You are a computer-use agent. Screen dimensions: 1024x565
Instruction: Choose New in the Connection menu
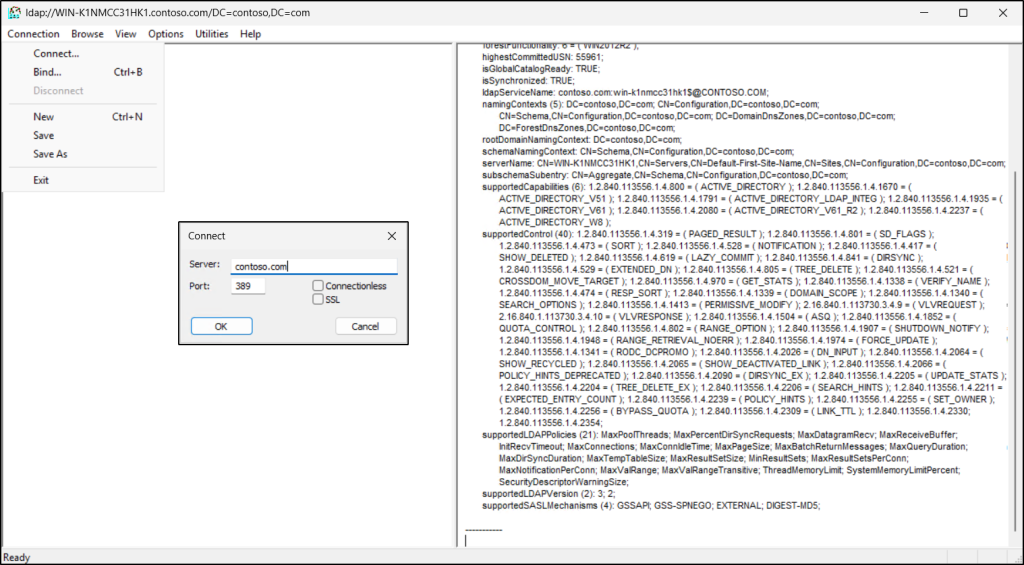pyautogui.click(x=44, y=117)
